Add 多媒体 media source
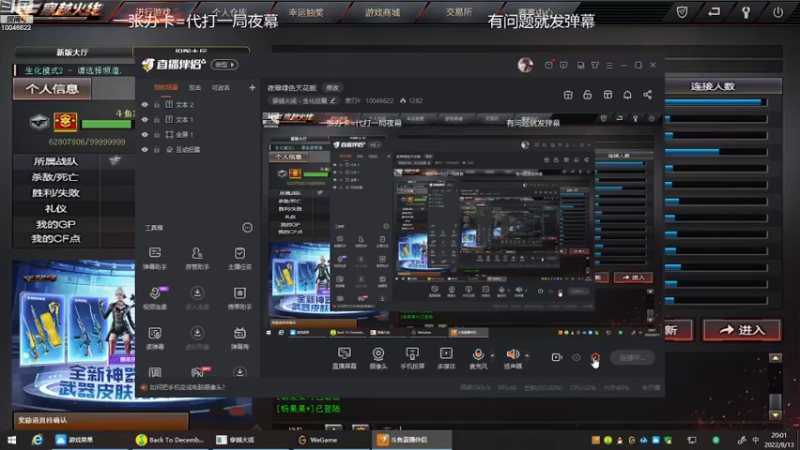 (x=446, y=358)
